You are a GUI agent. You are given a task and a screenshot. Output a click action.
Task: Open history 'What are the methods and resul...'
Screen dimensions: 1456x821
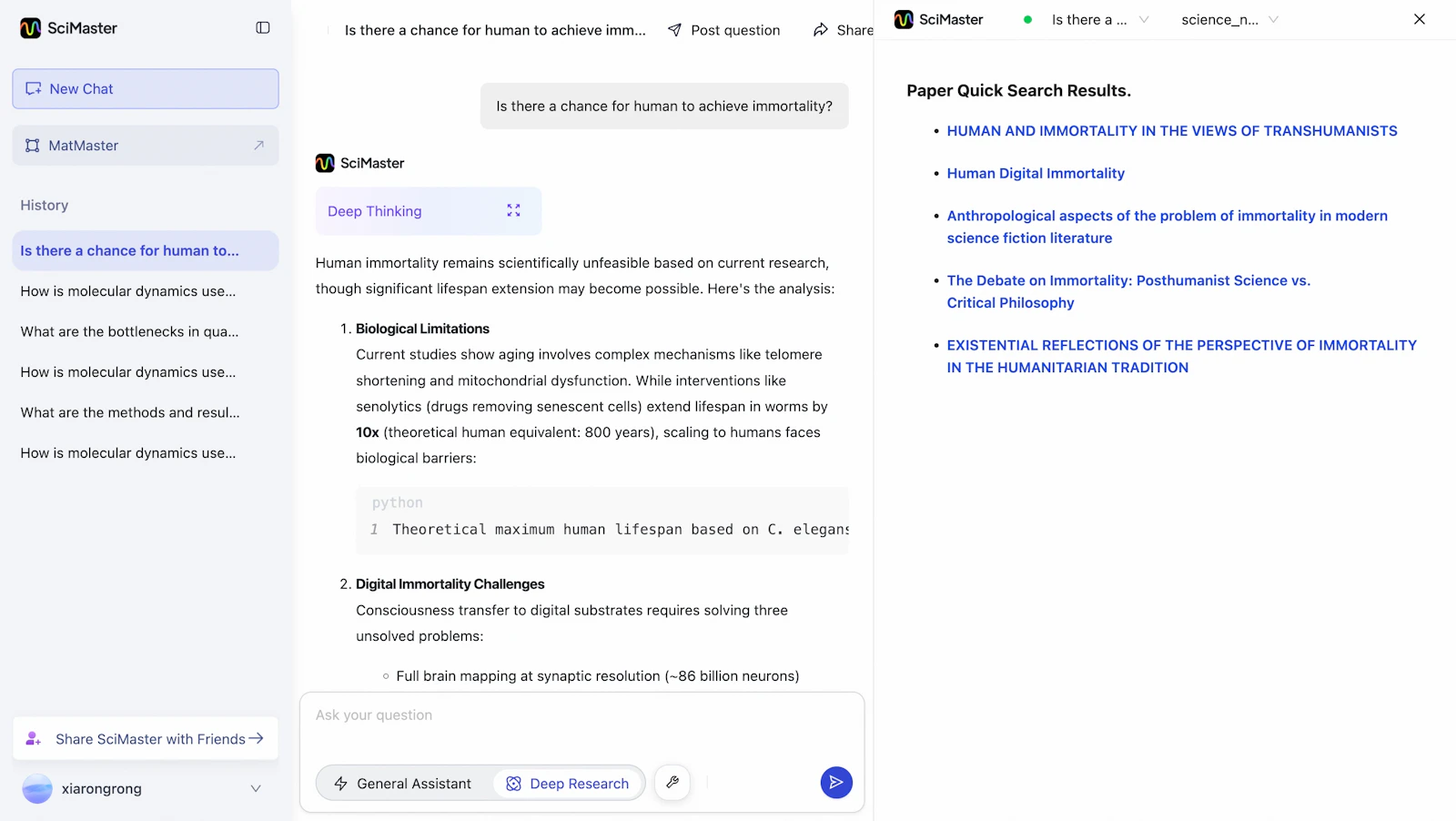tap(130, 412)
